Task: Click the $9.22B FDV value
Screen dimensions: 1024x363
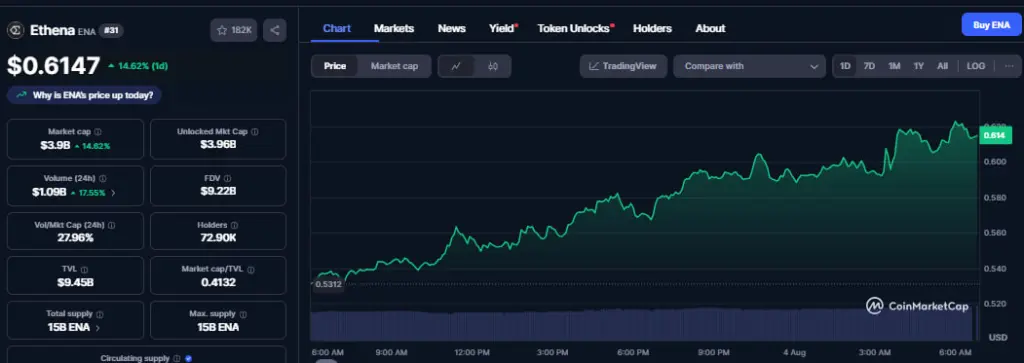Action: point(218,191)
